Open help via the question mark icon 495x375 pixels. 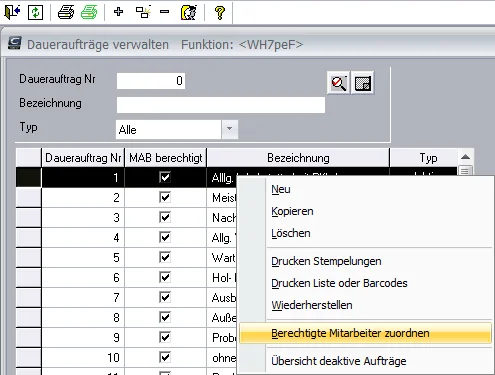pyautogui.click(x=220, y=13)
